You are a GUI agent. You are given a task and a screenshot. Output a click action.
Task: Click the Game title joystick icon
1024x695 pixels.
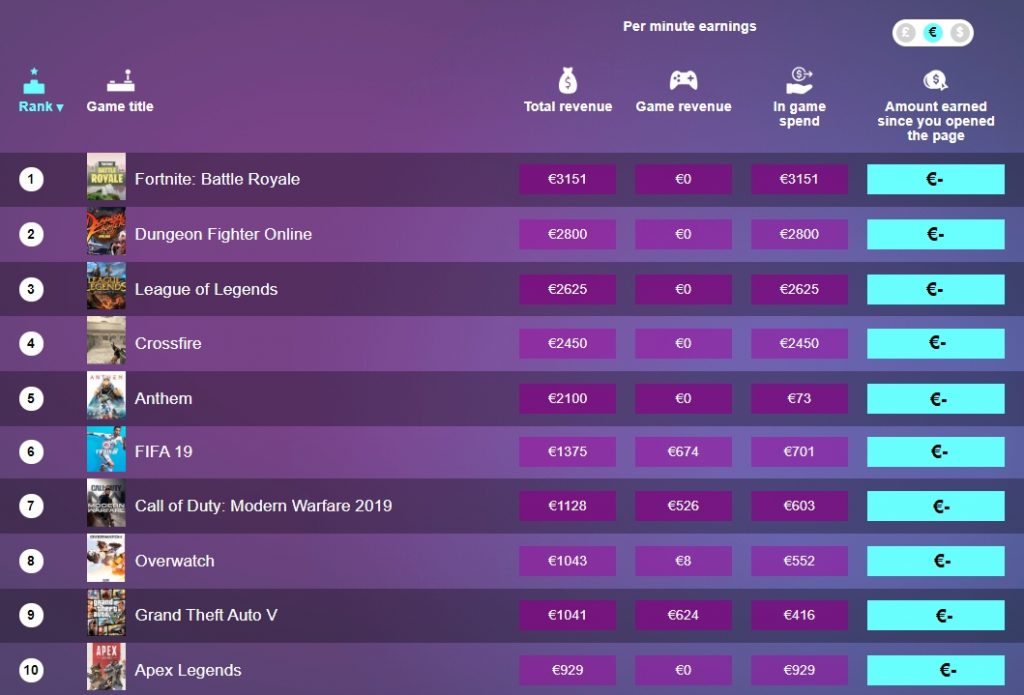(121, 81)
